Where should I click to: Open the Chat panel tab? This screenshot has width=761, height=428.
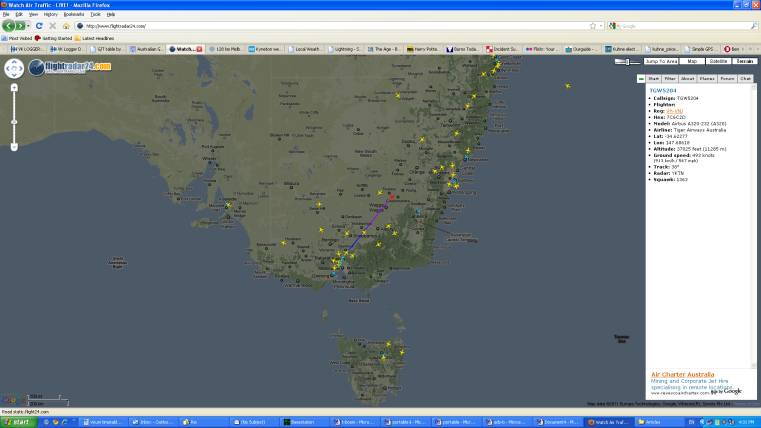(x=745, y=79)
